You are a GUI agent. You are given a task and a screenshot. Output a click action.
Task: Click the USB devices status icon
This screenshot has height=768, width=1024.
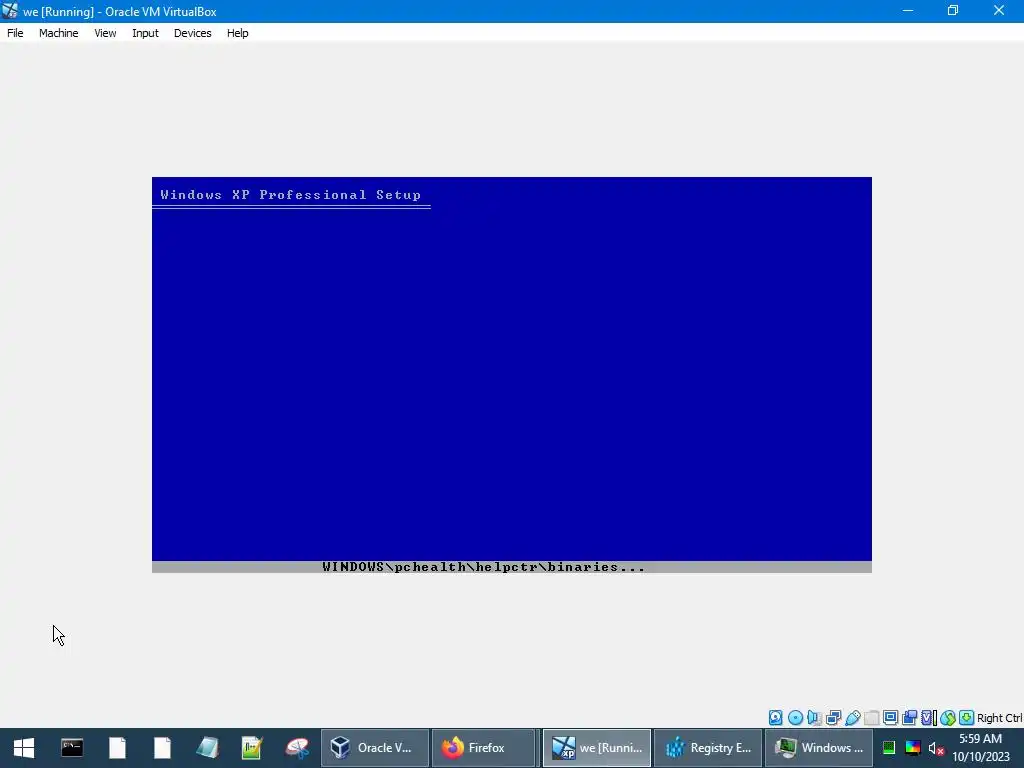coord(852,718)
